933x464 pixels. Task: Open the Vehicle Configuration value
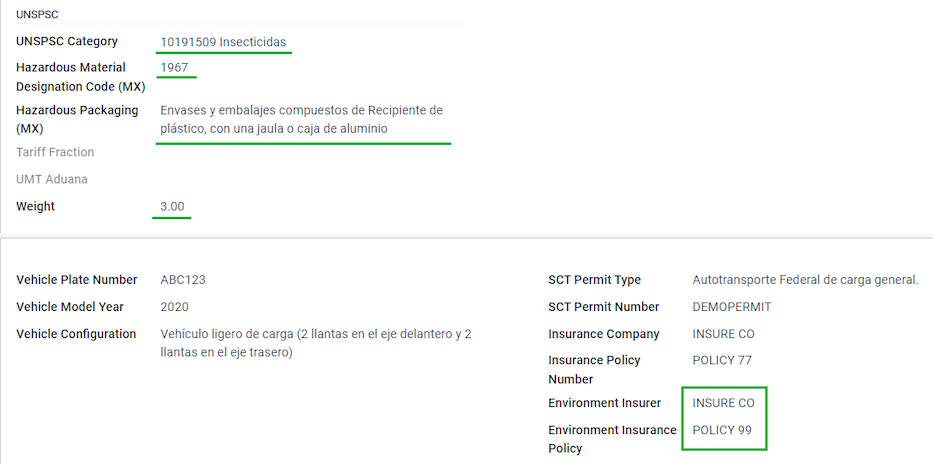[x=316, y=343]
